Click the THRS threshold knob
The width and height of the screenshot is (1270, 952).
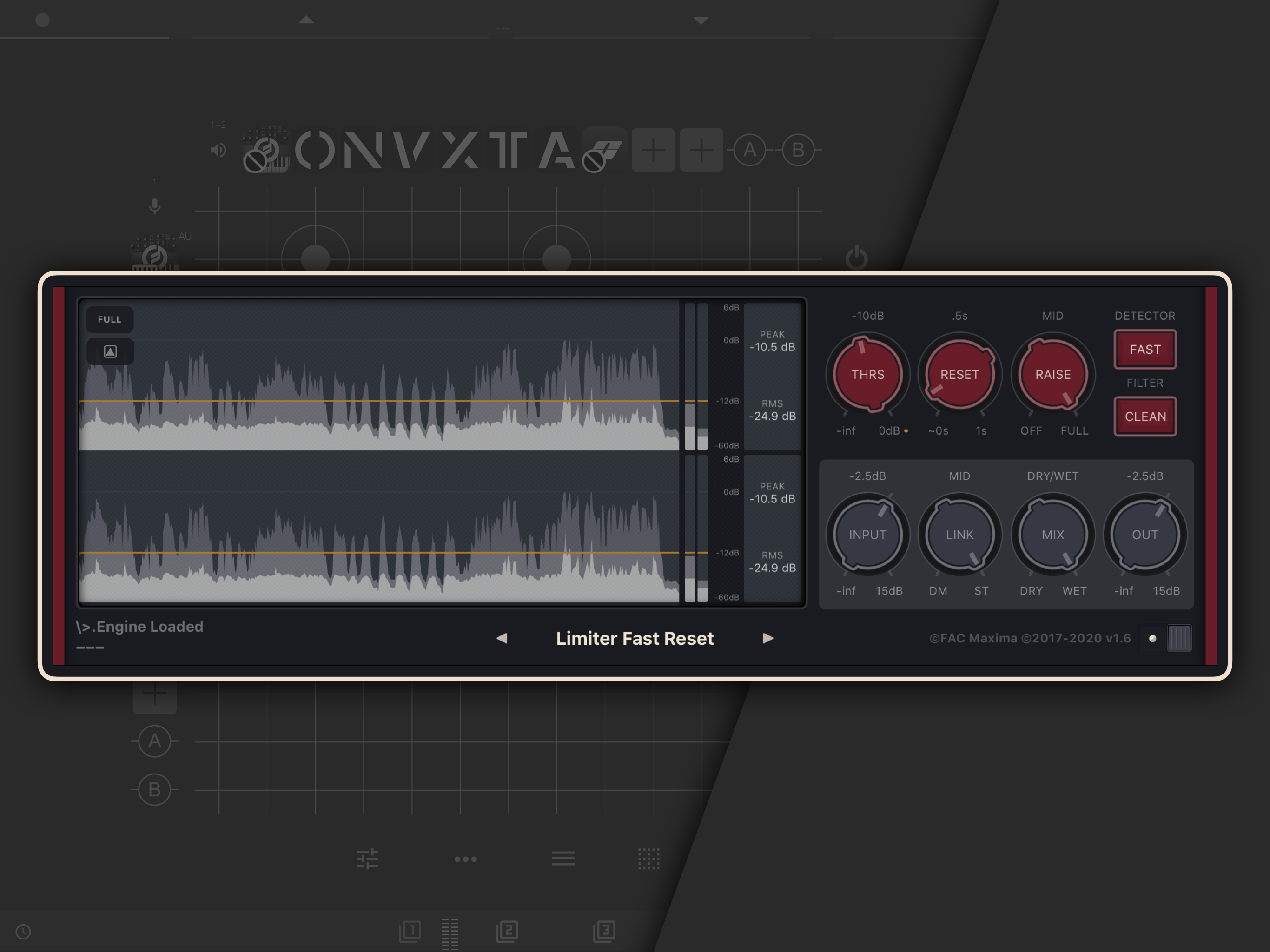point(867,374)
